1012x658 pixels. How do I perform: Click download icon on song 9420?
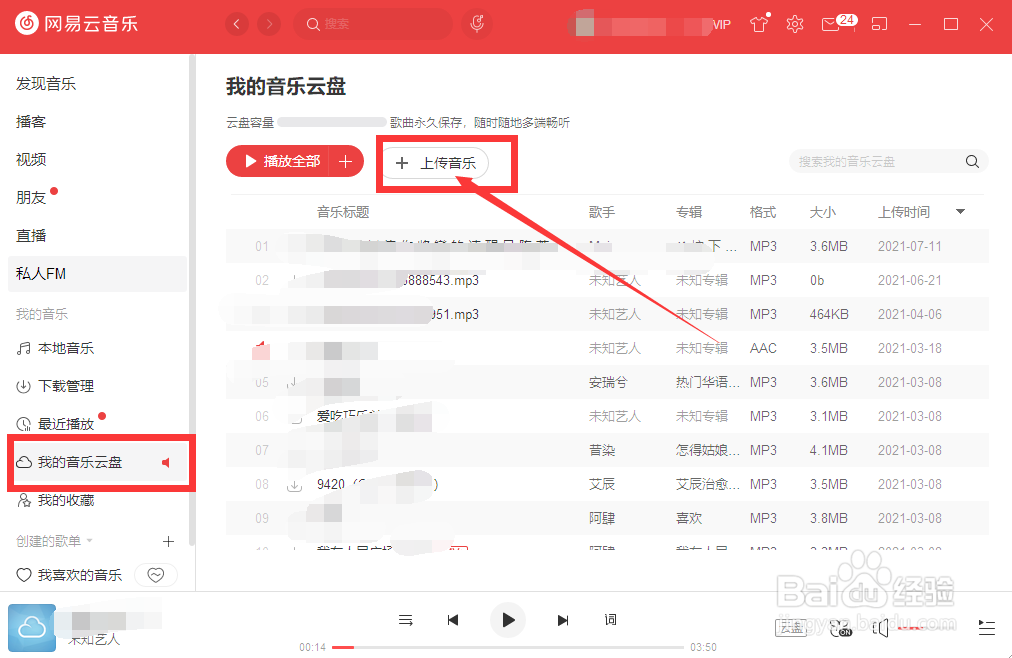[x=294, y=485]
